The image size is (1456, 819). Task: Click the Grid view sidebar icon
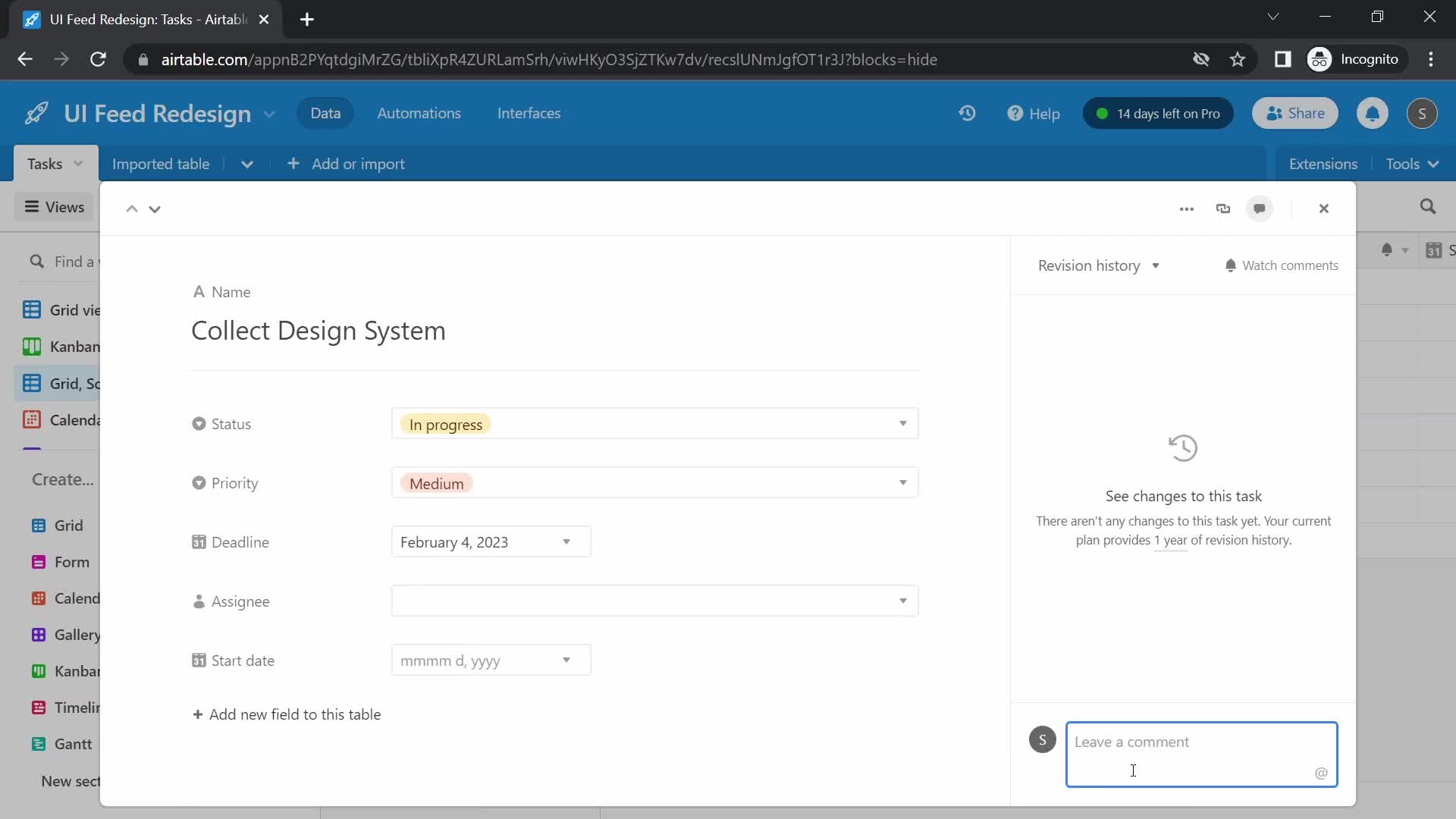pos(32,309)
